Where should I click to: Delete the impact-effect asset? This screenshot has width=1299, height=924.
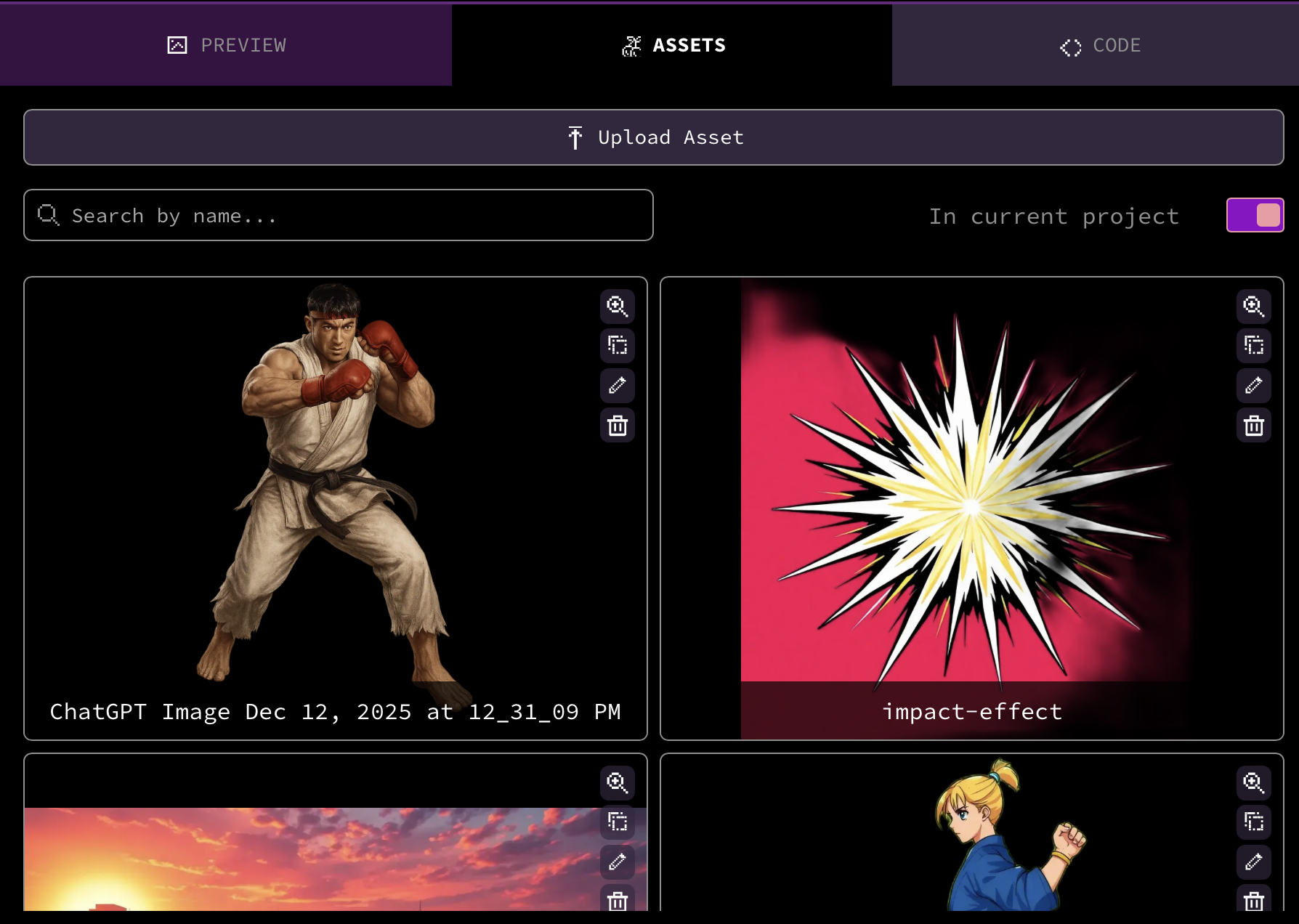point(1254,425)
